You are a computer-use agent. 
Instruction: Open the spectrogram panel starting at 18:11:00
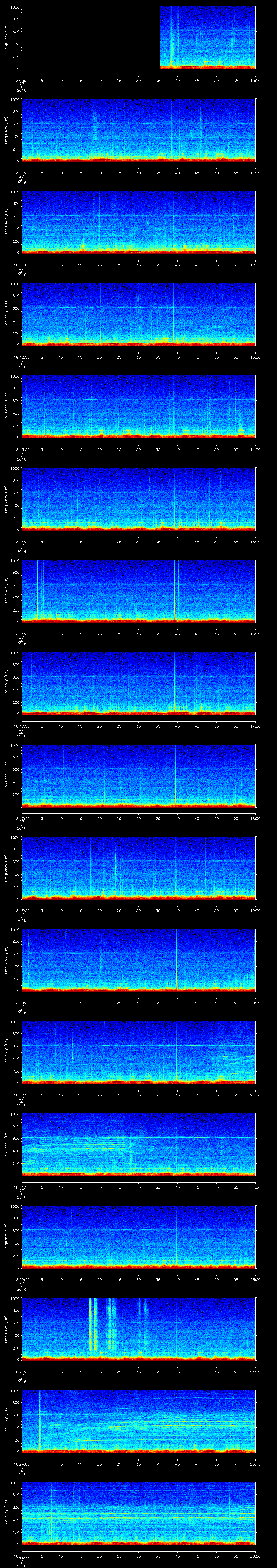139,222
